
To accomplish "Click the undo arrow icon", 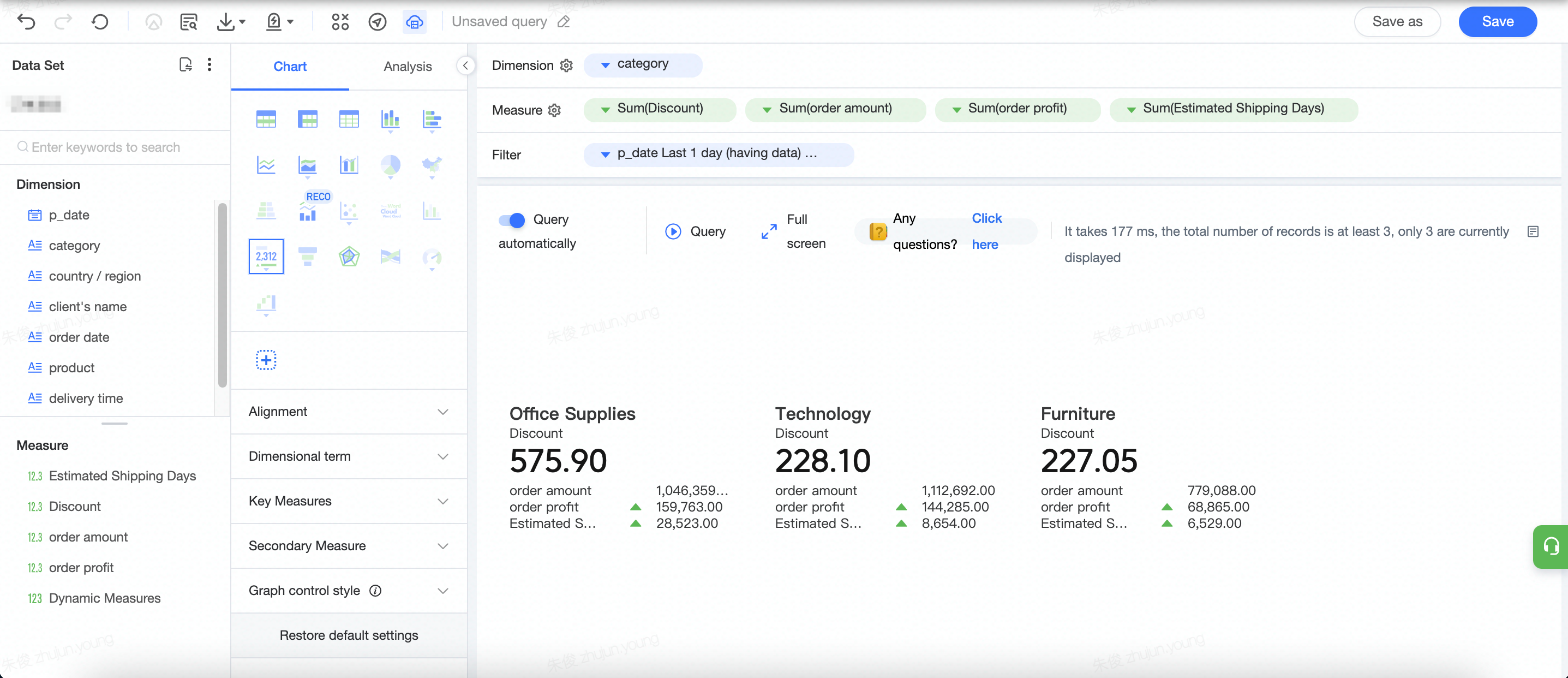I will 26,22.
